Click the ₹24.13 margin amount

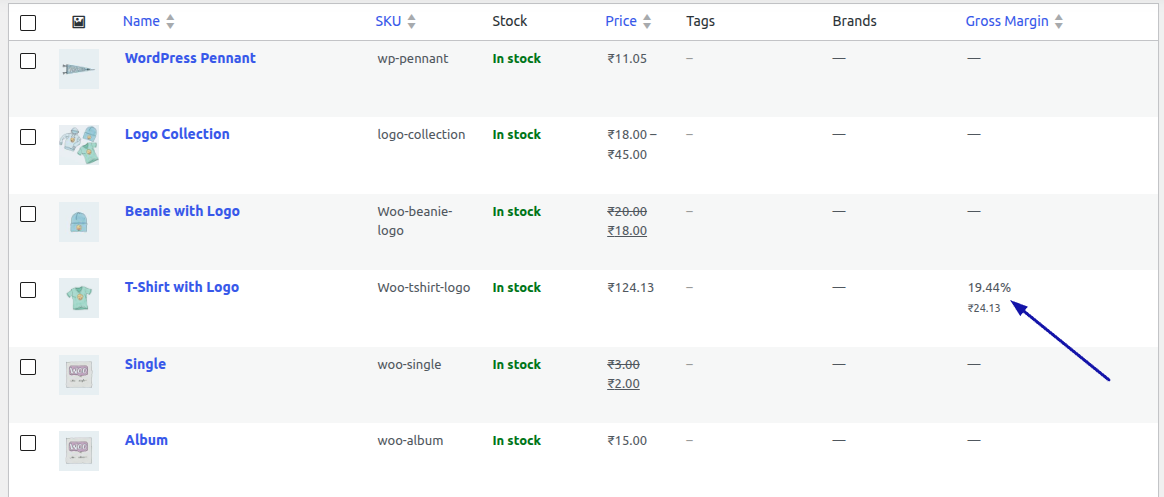984,308
